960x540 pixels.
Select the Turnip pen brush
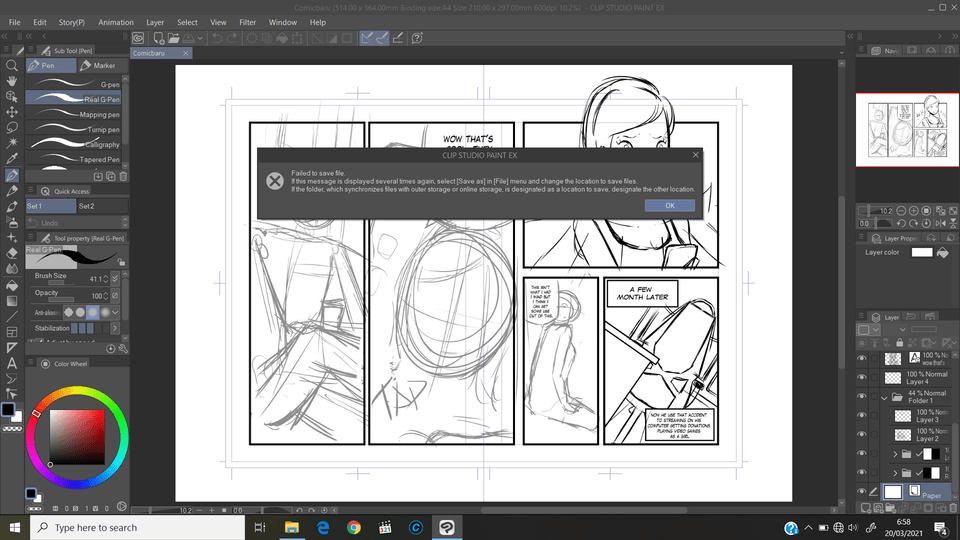click(x=73, y=129)
